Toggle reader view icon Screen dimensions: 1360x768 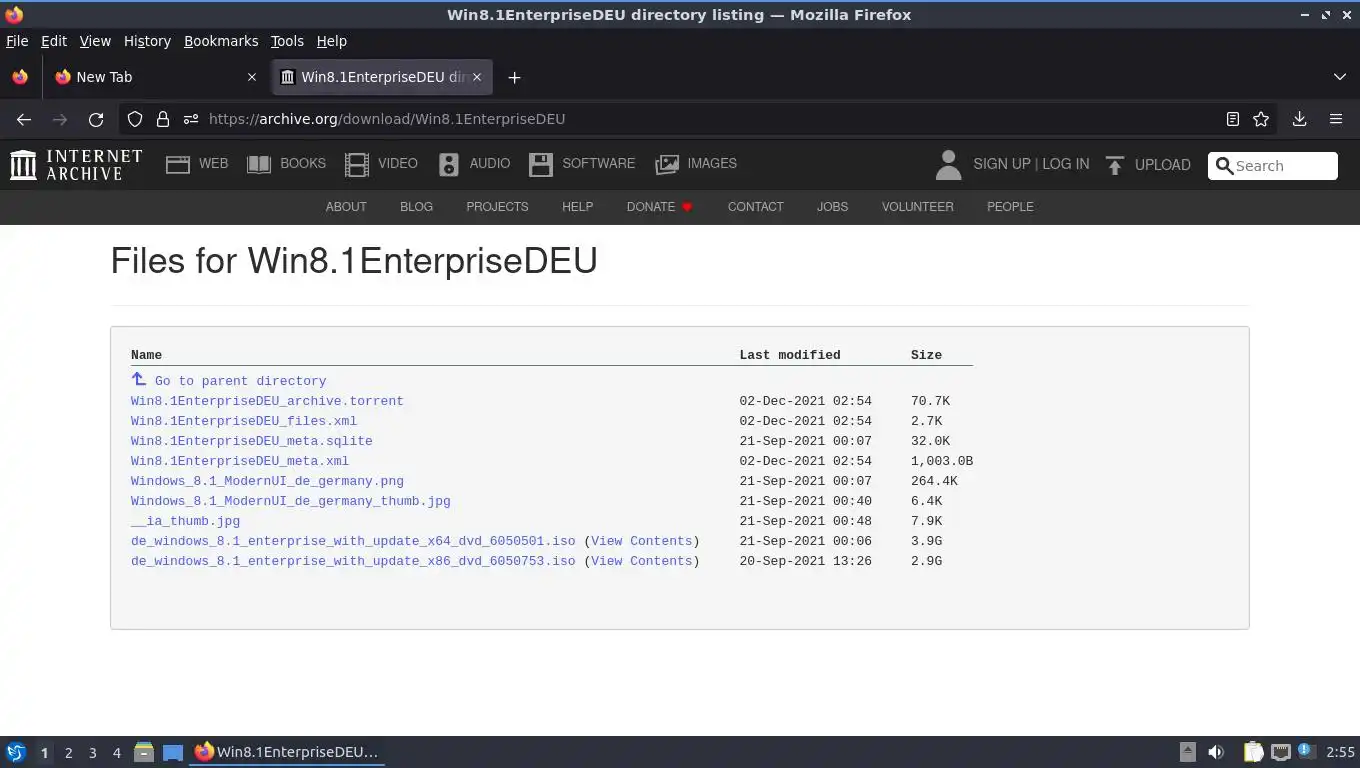[1233, 119]
